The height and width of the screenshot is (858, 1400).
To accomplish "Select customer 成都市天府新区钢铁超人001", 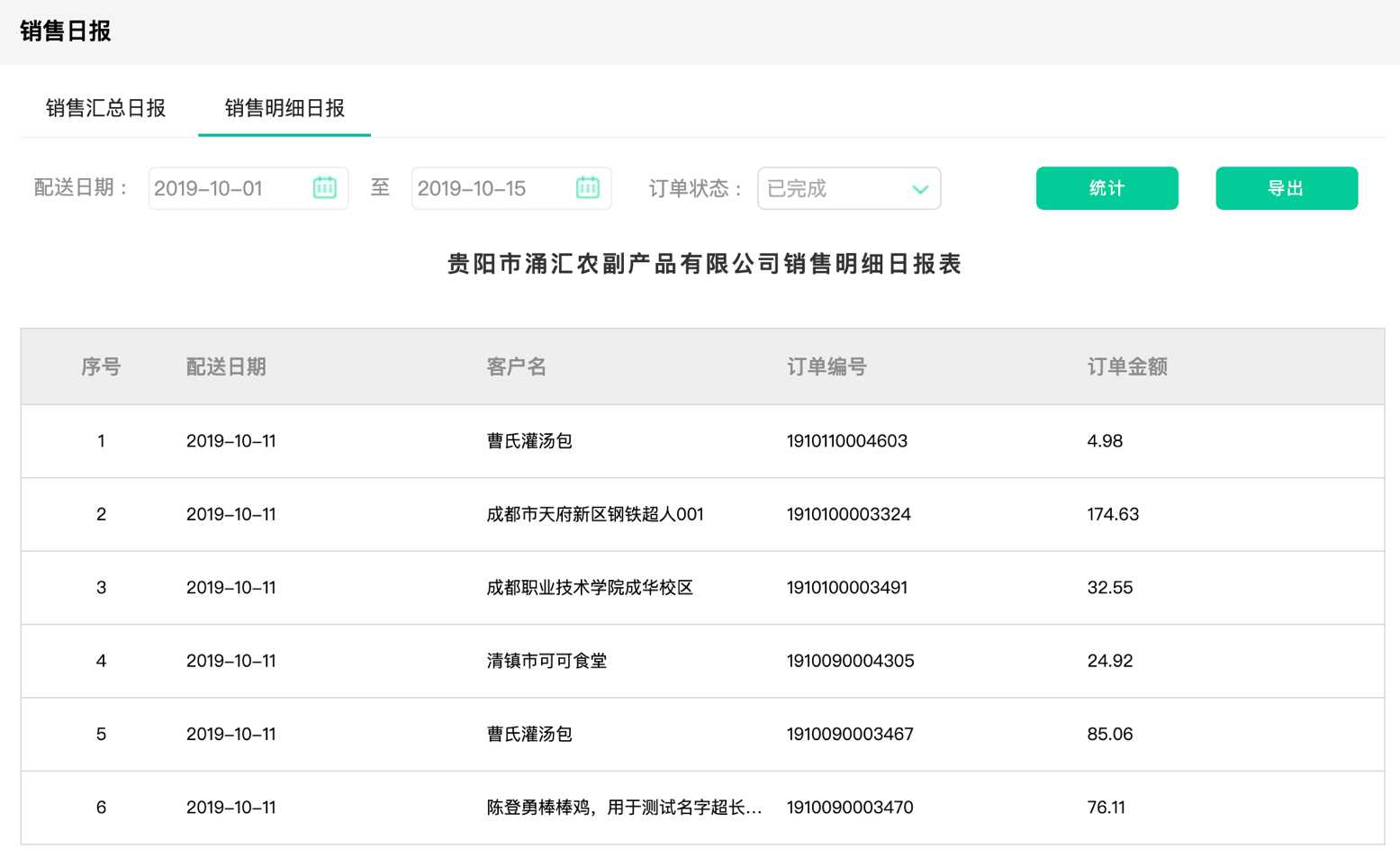I will pos(594,514).
